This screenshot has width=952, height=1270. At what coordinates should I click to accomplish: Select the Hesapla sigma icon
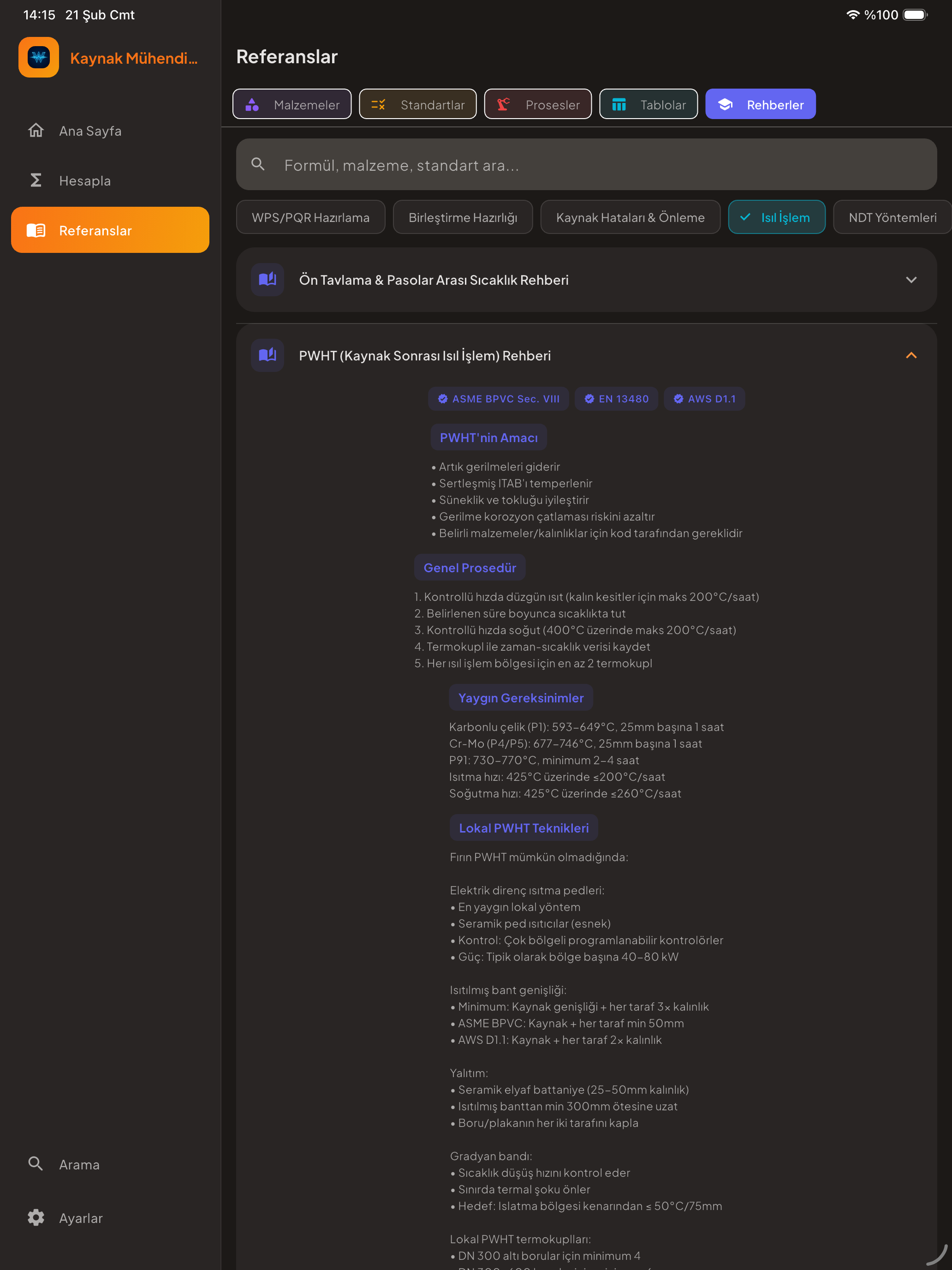[36, 180]
